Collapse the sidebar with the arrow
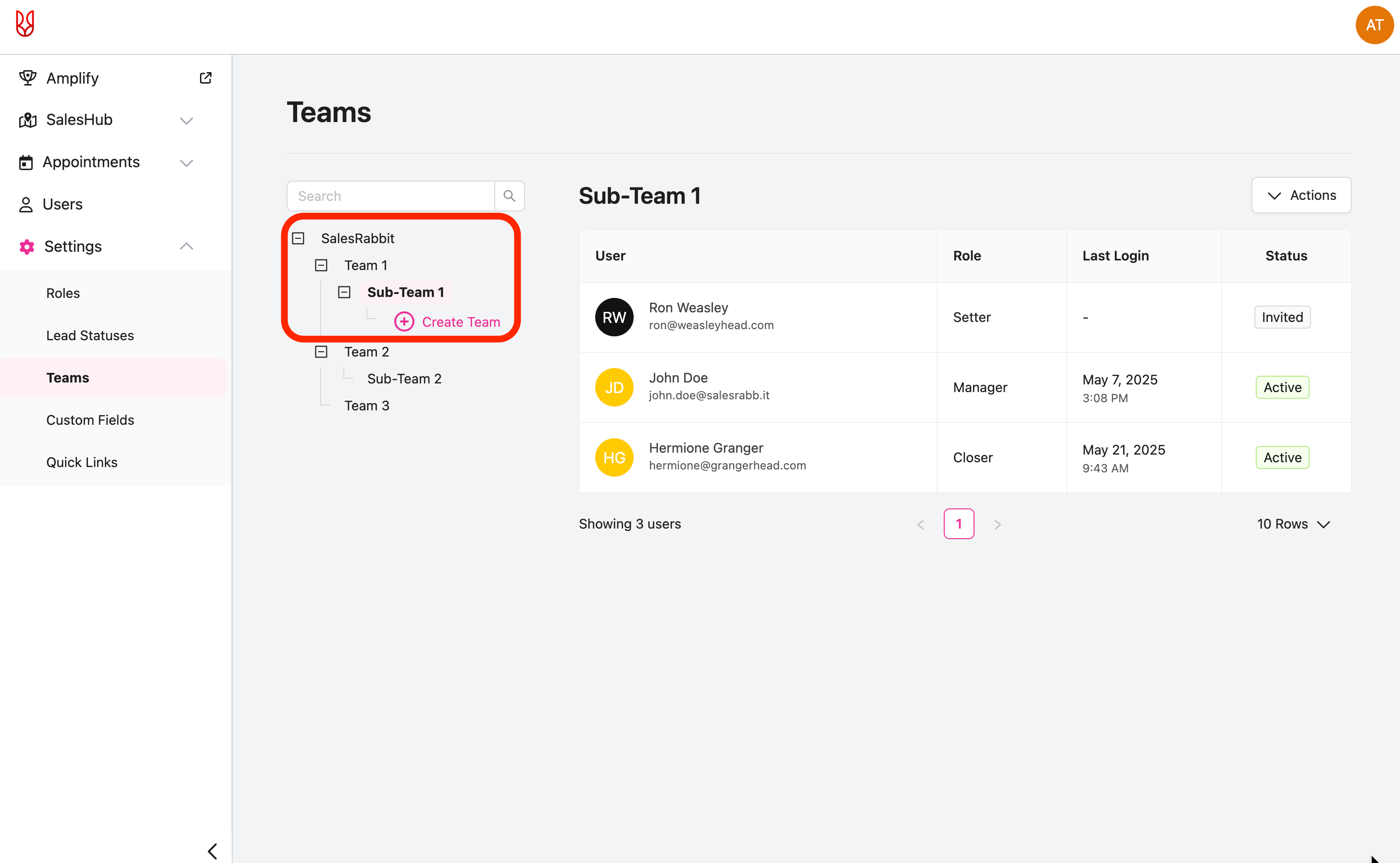The image size is (1400, 863). tap(212, 851)
